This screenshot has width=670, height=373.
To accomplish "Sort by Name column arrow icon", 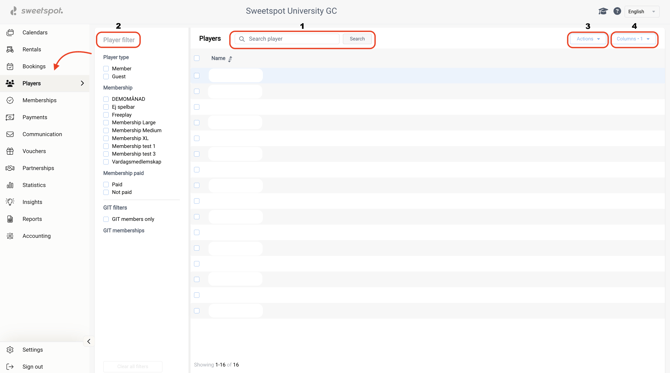I will (230, 59).
